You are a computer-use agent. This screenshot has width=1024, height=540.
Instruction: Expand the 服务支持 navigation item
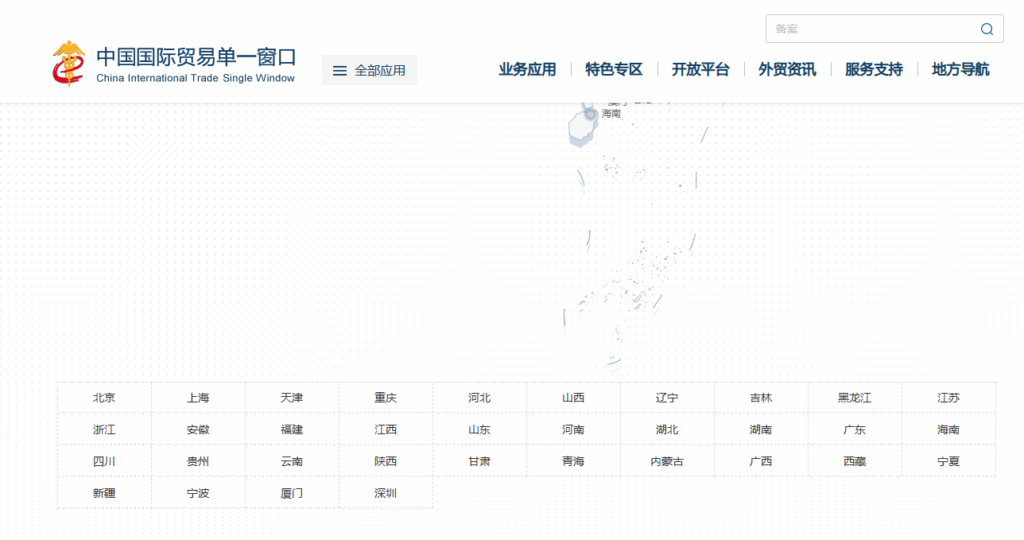click(873, 69)
